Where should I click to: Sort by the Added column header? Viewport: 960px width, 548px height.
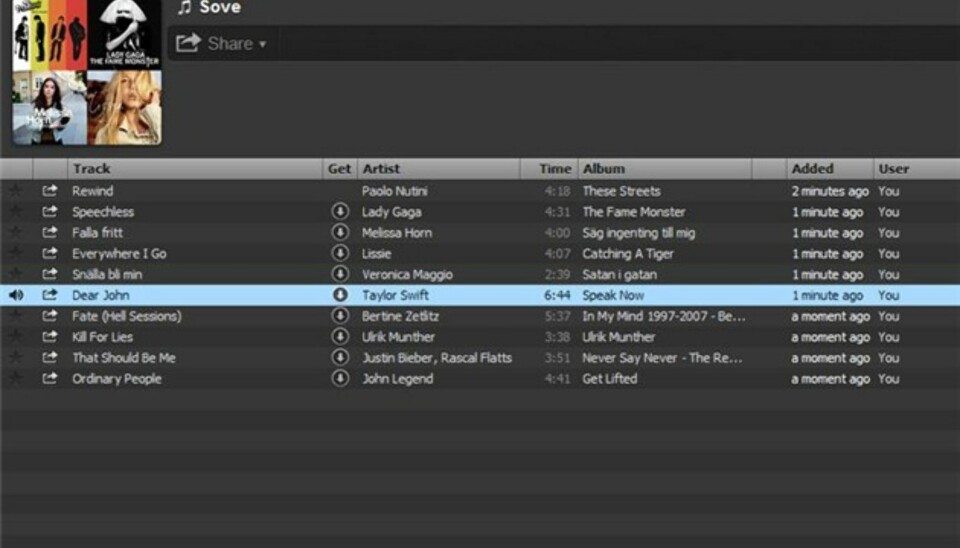pyautogui.click(x=812, y=169)
